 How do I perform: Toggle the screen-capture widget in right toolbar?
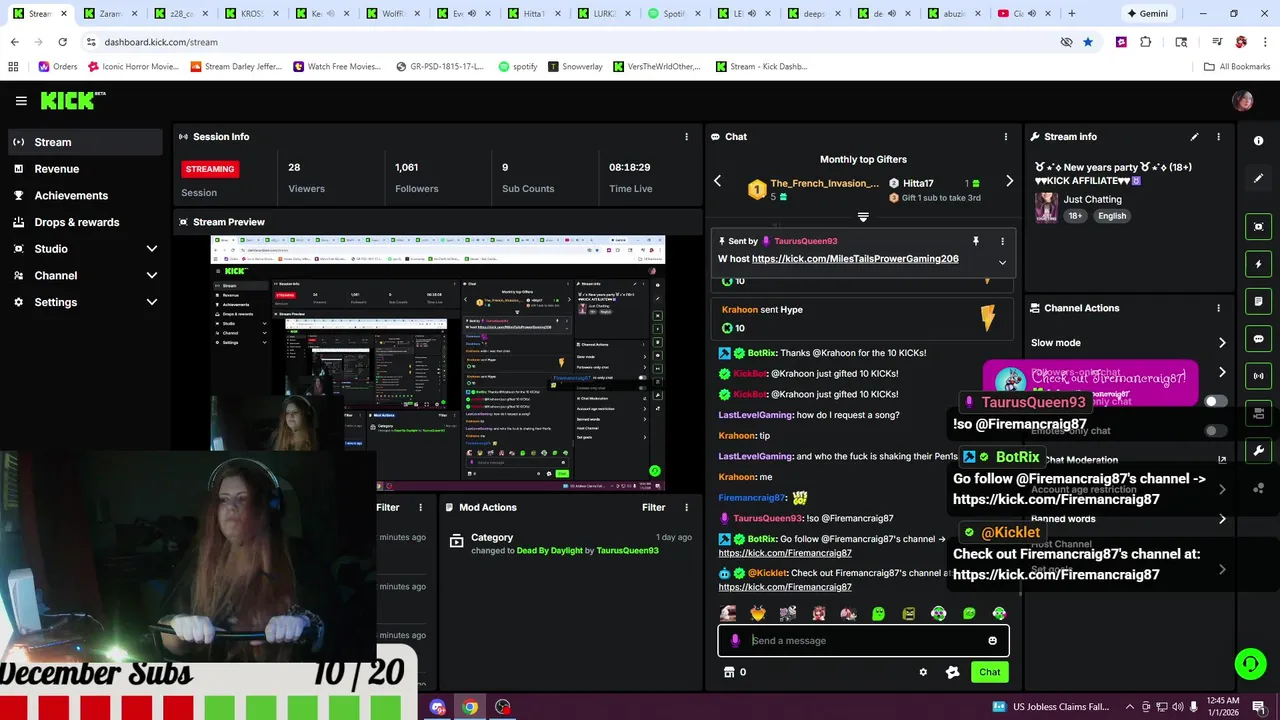click(x=1258, y=227)
